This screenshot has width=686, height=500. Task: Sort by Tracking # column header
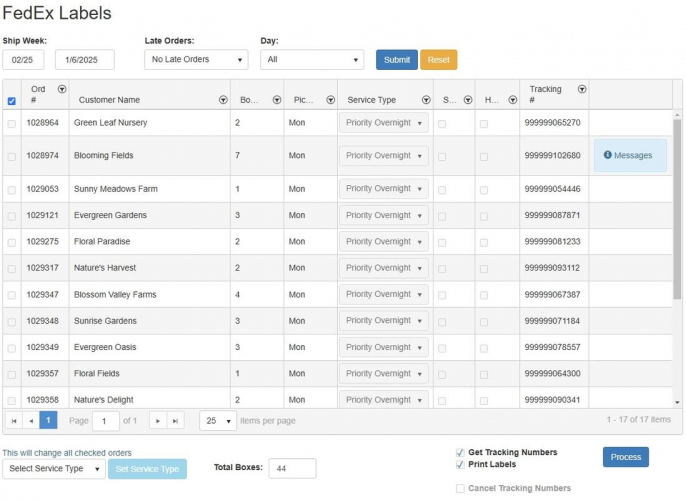coord(545,94)
